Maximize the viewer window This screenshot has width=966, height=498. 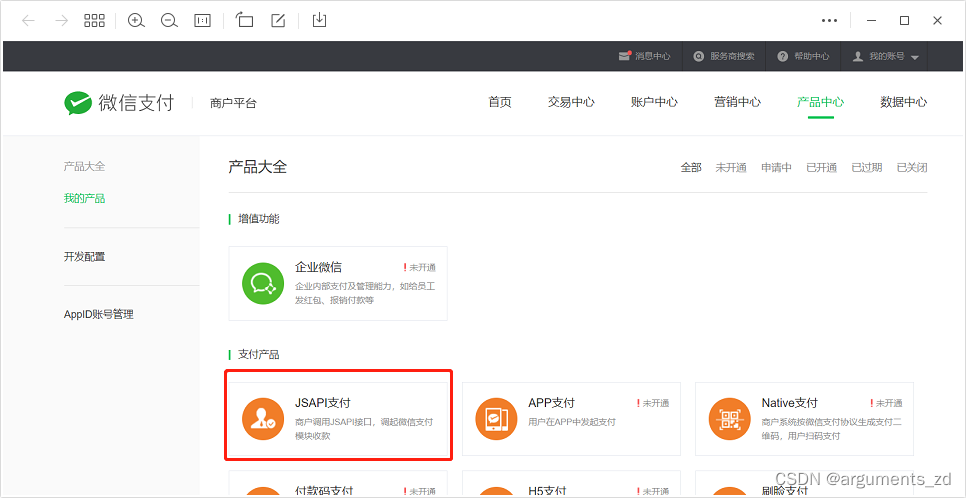point(904,20)
